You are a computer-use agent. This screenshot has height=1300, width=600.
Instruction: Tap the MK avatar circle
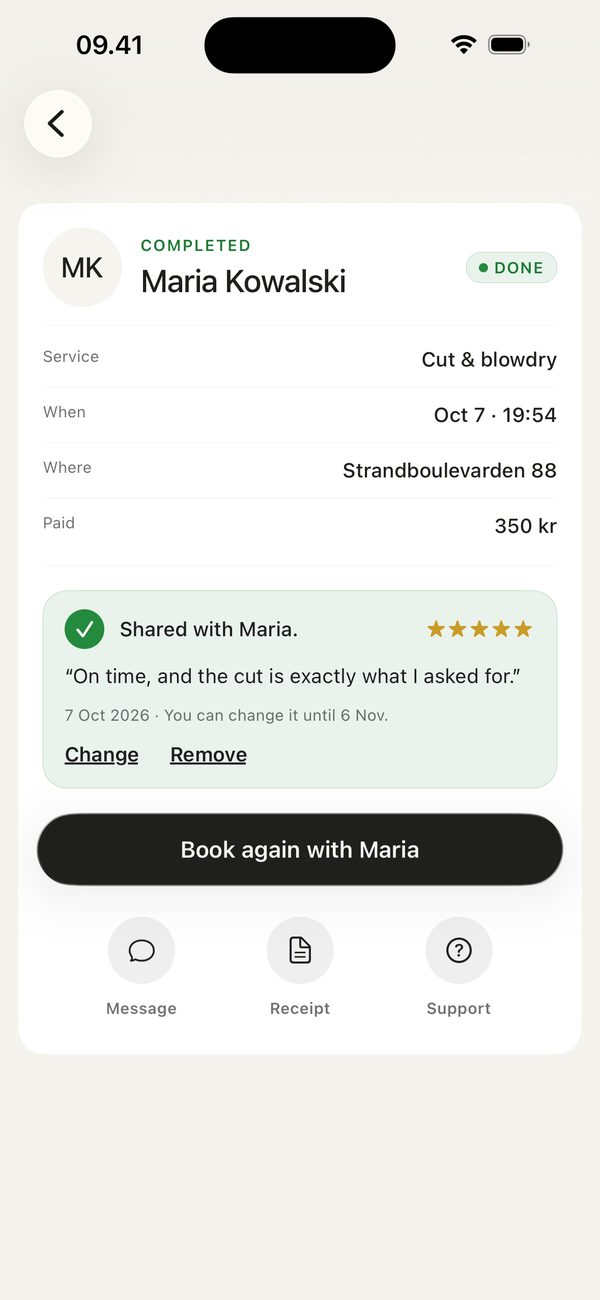click(x=82, y=267)
